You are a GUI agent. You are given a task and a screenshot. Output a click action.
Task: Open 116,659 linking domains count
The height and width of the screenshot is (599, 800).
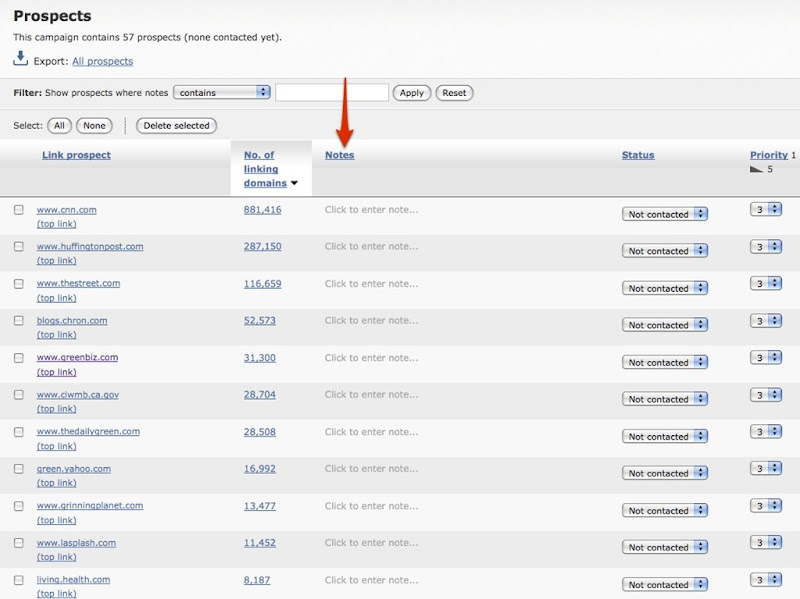262,284
